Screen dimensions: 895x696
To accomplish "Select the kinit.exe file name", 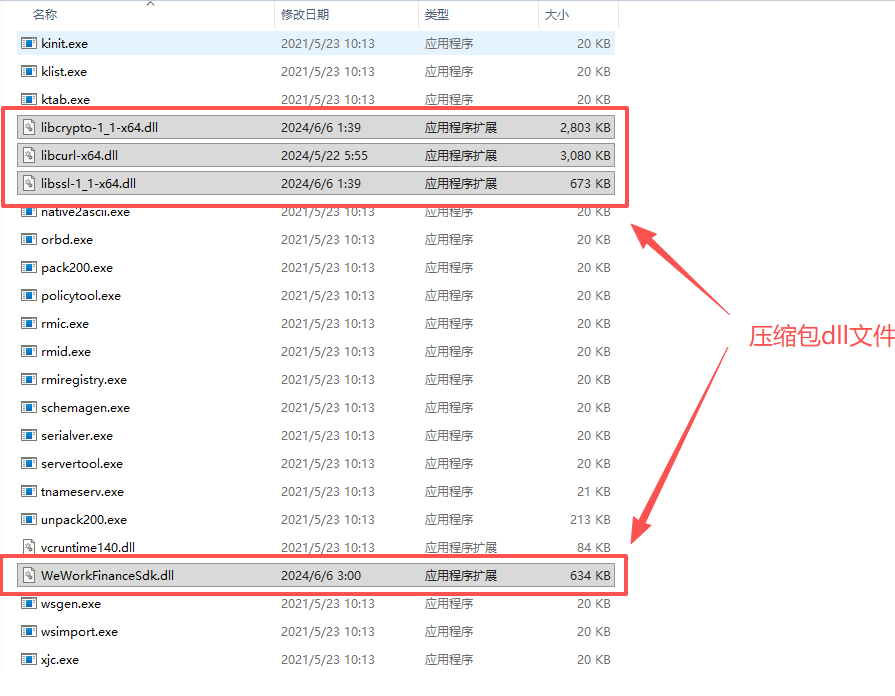I will [x=64, y=43].
